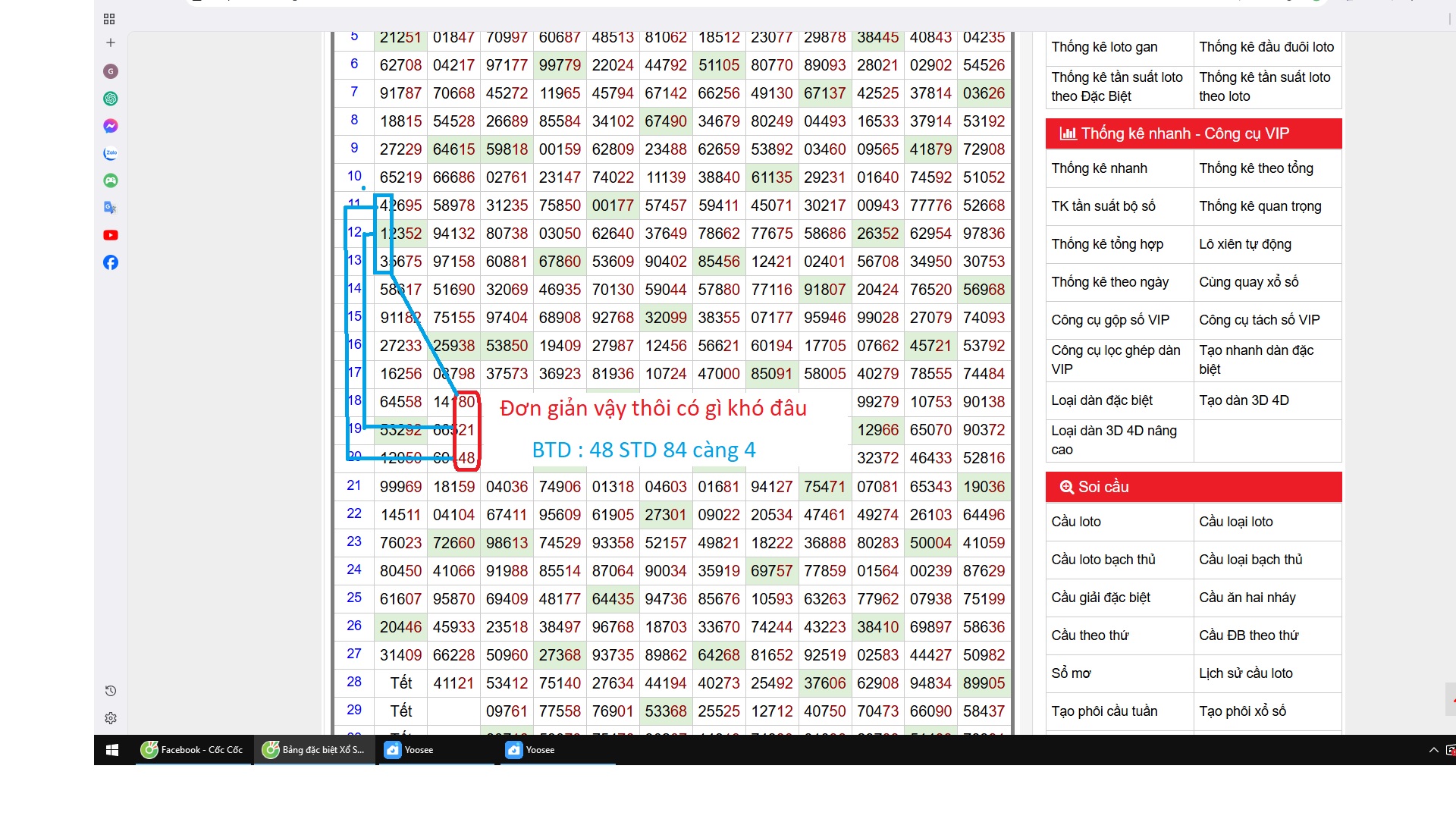Open YouTube from the sidebar

coord(111,235)
